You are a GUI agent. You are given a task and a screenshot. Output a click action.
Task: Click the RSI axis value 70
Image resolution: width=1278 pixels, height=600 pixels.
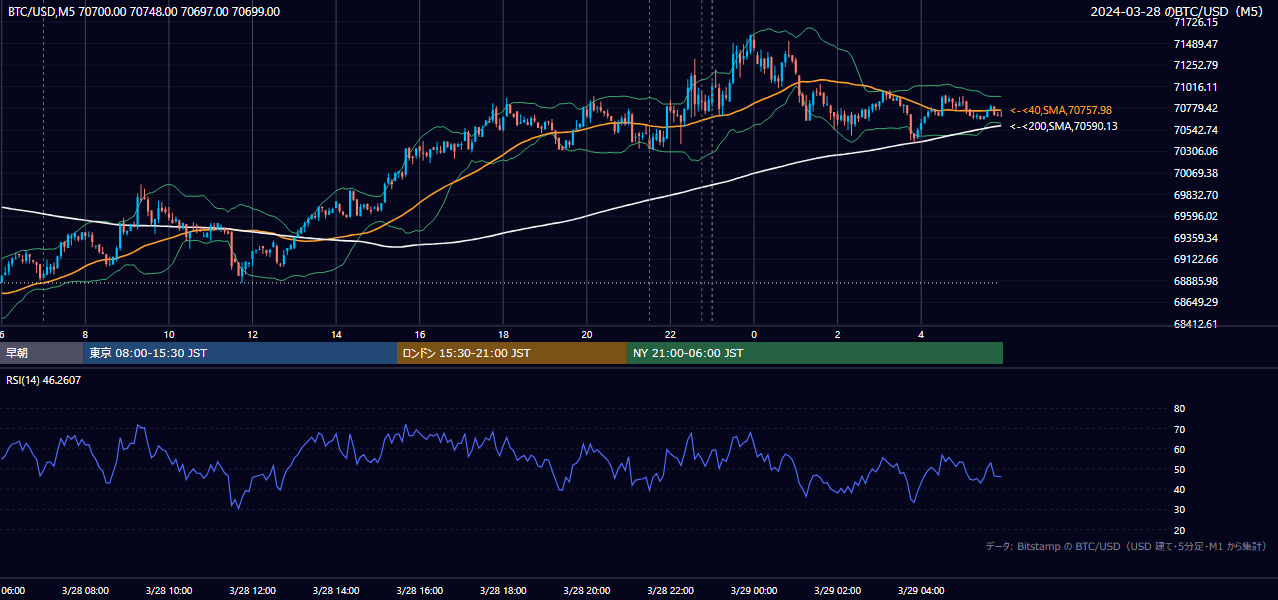[x=1179, y=429]
